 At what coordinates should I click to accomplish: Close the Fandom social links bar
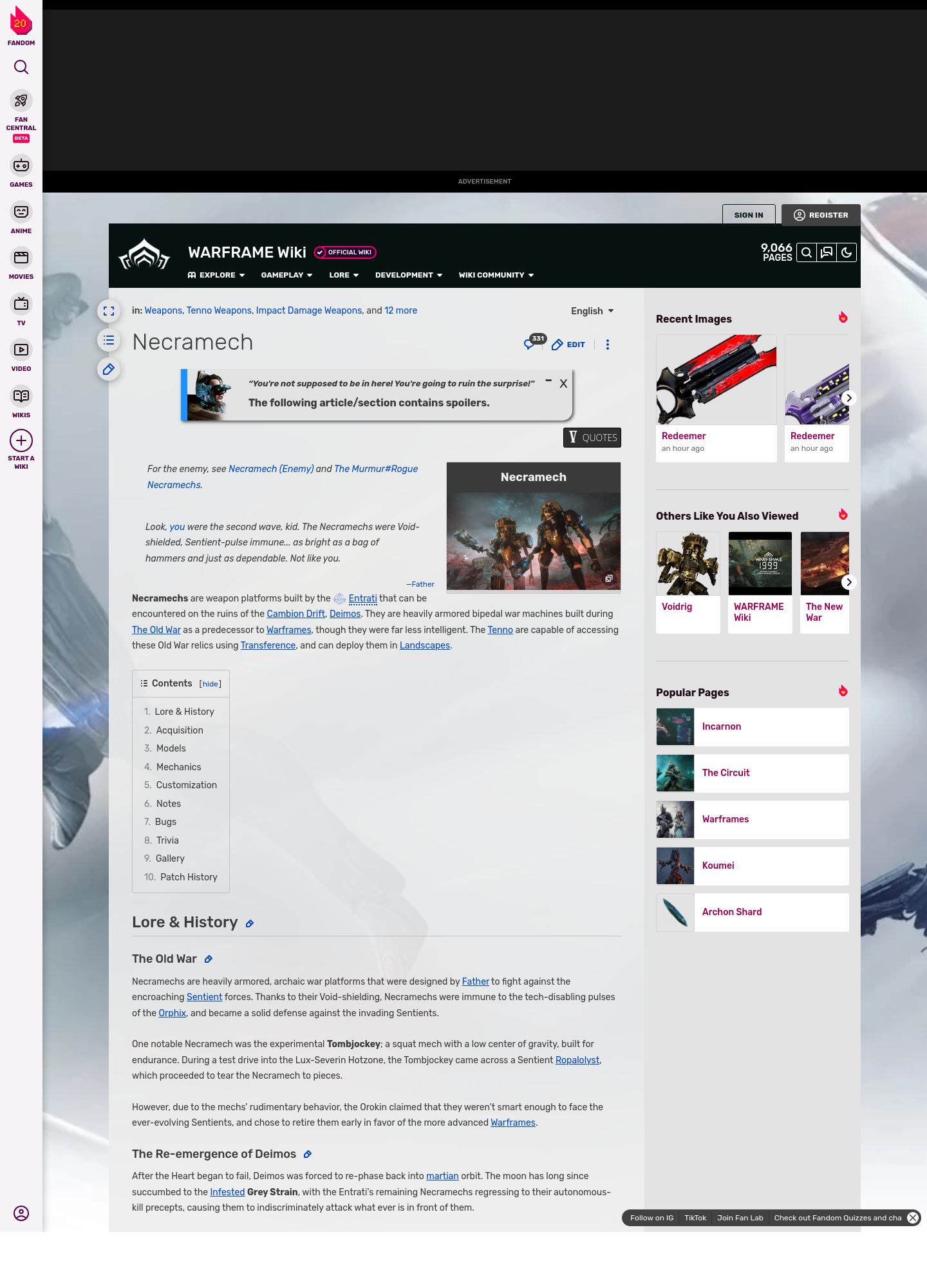point(912,1218)
